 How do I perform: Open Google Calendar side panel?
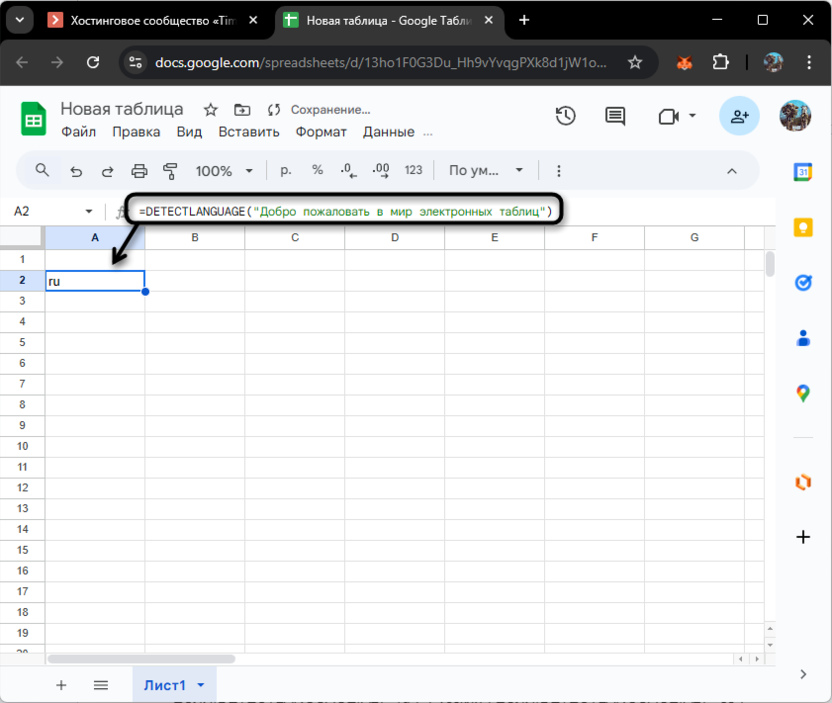[x=803, y=172]
